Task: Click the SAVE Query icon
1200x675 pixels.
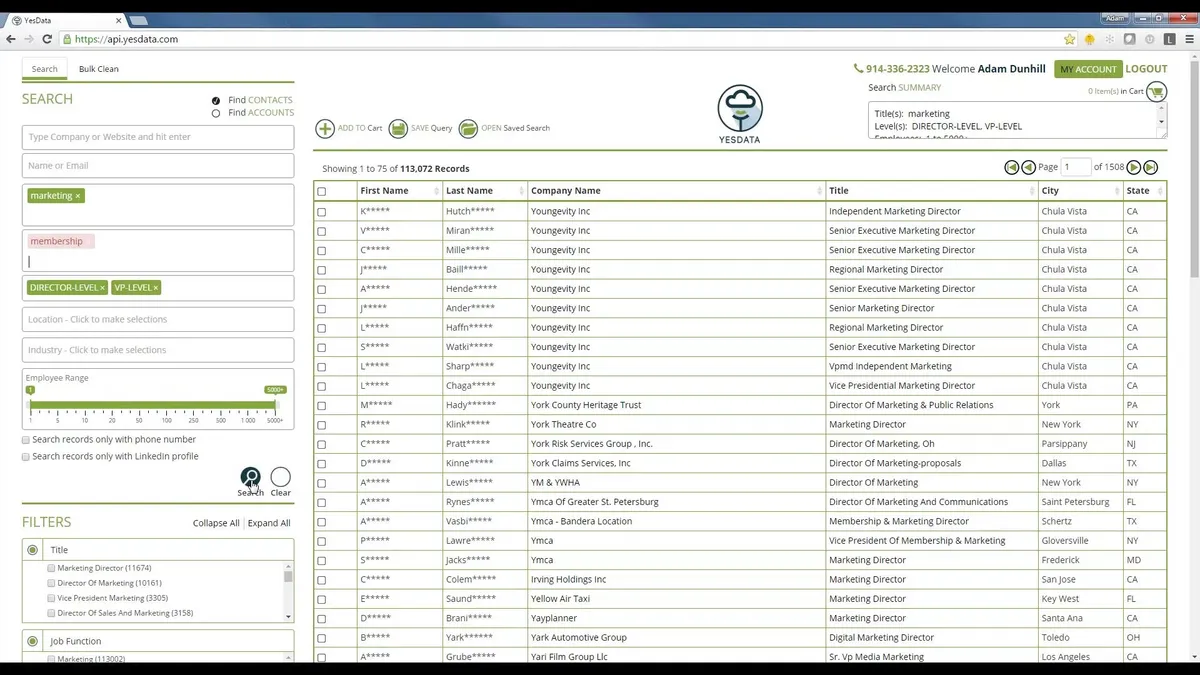Action: [x=398, y=128]
